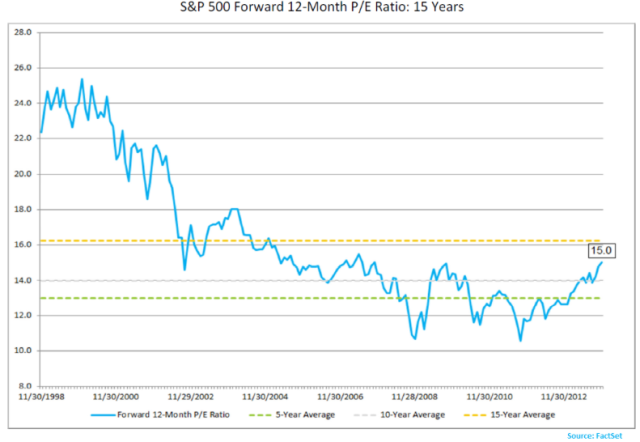Viewport: 640px width, 442px height.
Task: Open the Source: FactSet link
Action: pyautogui.click(x=597, y=435)
